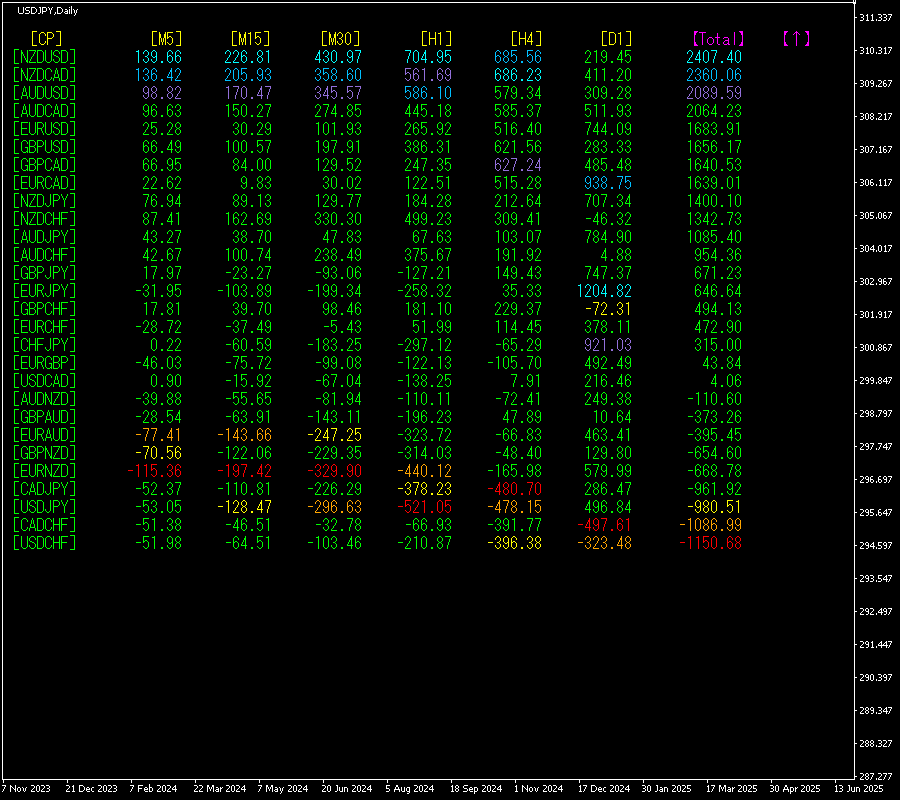This screenshot has height=800, width=900.
Task: Click the [M5] column header
Action: (x=166, y=39)
